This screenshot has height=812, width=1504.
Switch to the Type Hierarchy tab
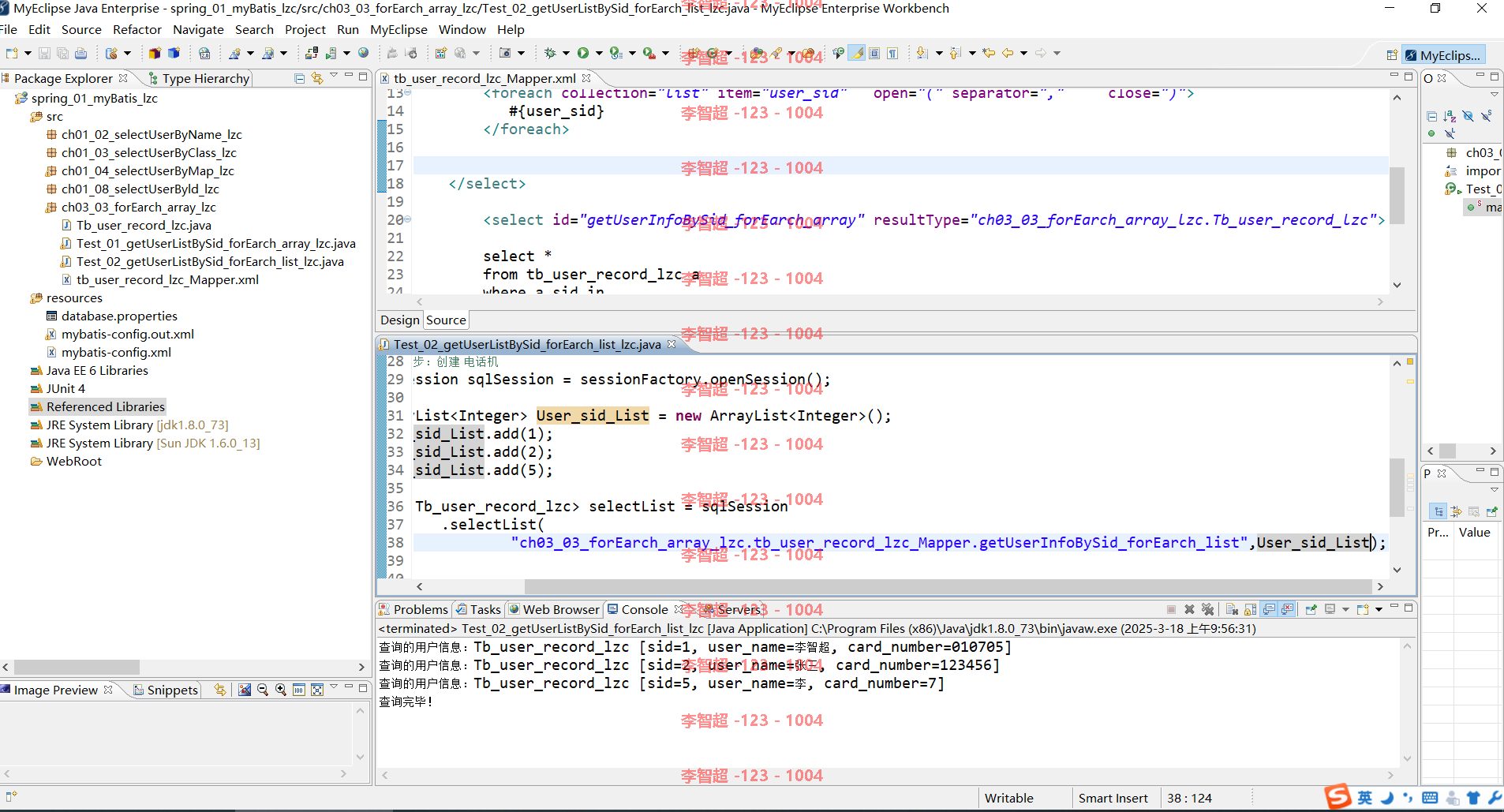(x=200, y=78)
